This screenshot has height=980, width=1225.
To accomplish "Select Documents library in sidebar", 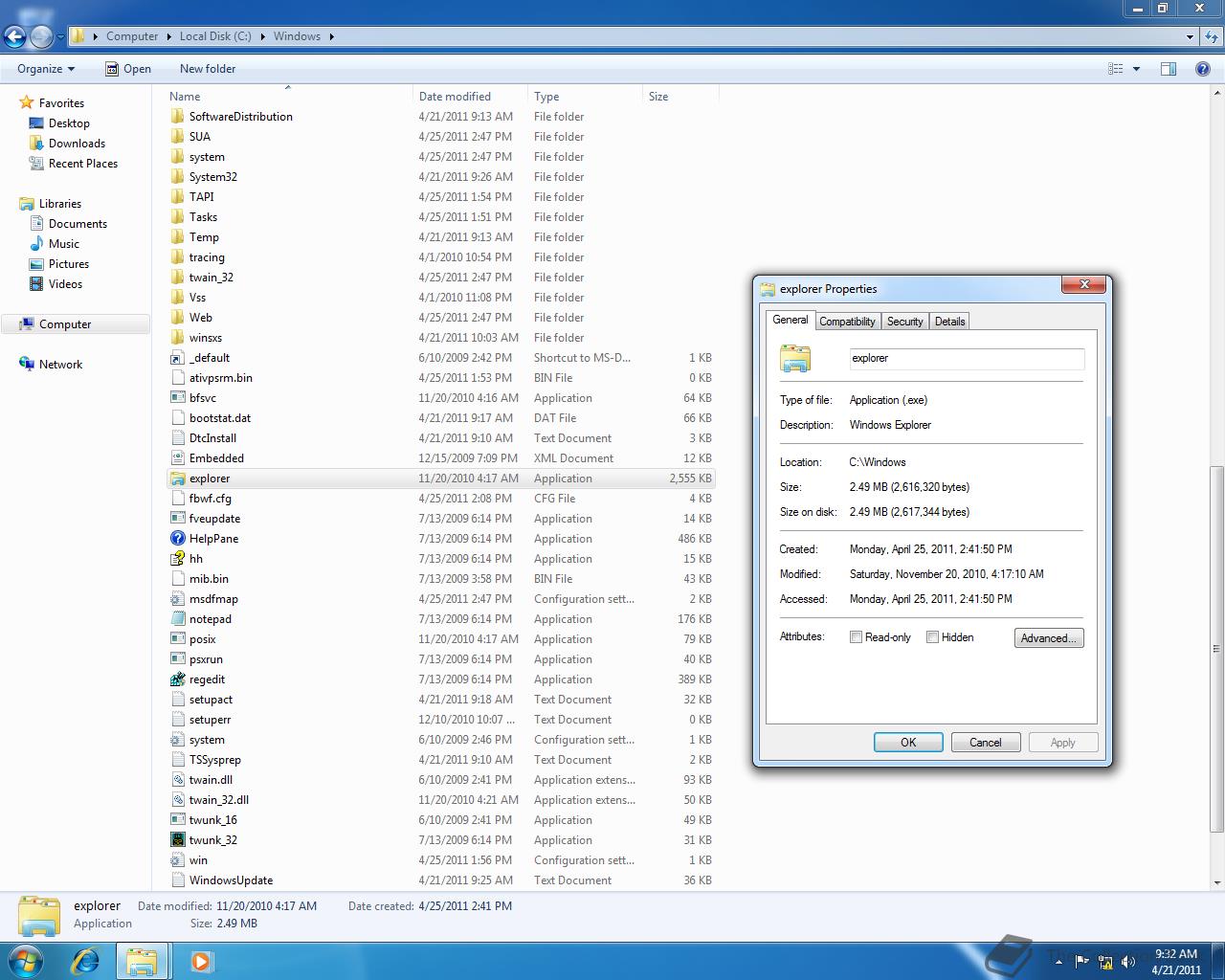I will pos(78,224).
